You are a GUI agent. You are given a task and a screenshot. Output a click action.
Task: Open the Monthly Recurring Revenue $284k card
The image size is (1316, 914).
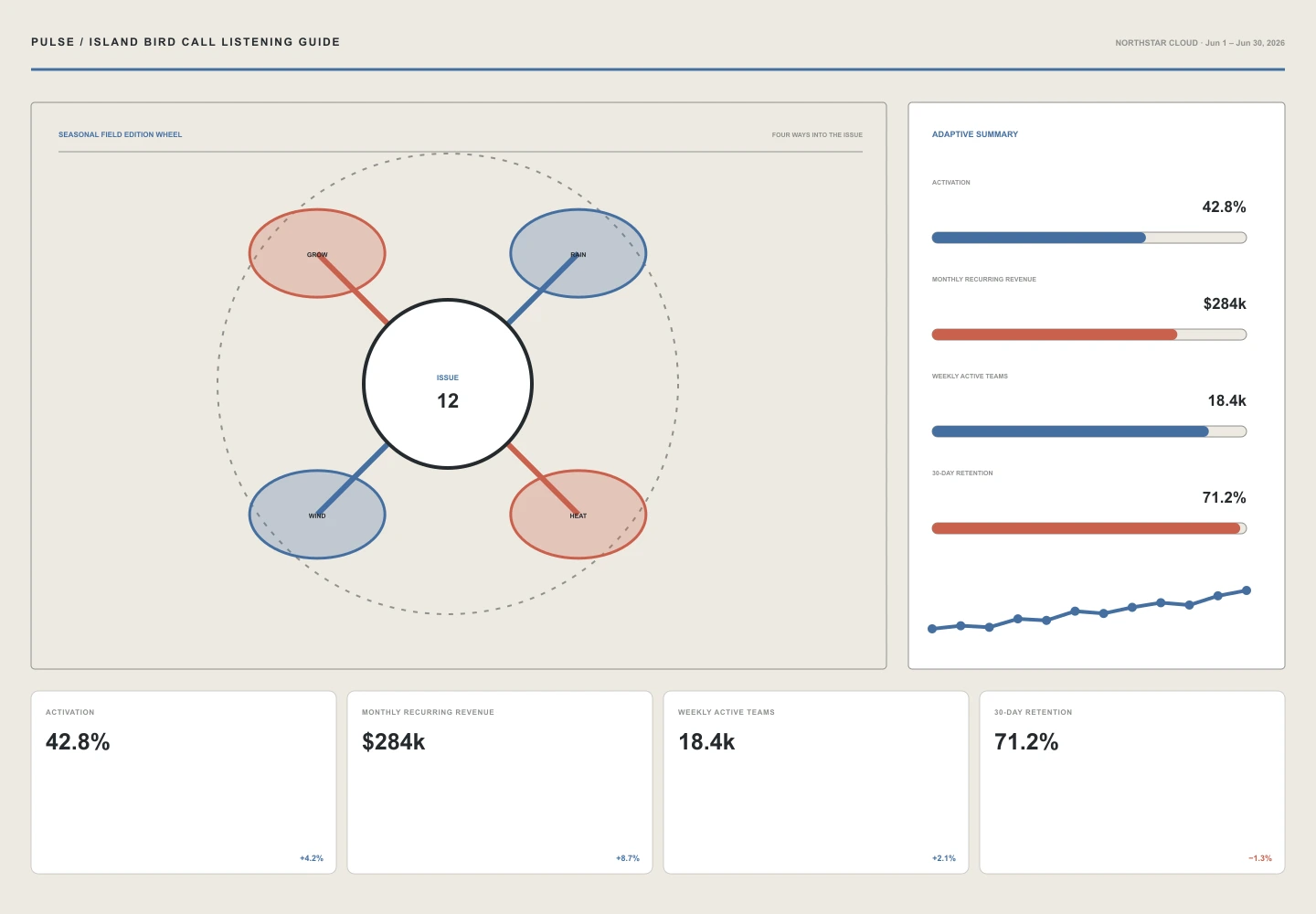[x=500, y=782]
